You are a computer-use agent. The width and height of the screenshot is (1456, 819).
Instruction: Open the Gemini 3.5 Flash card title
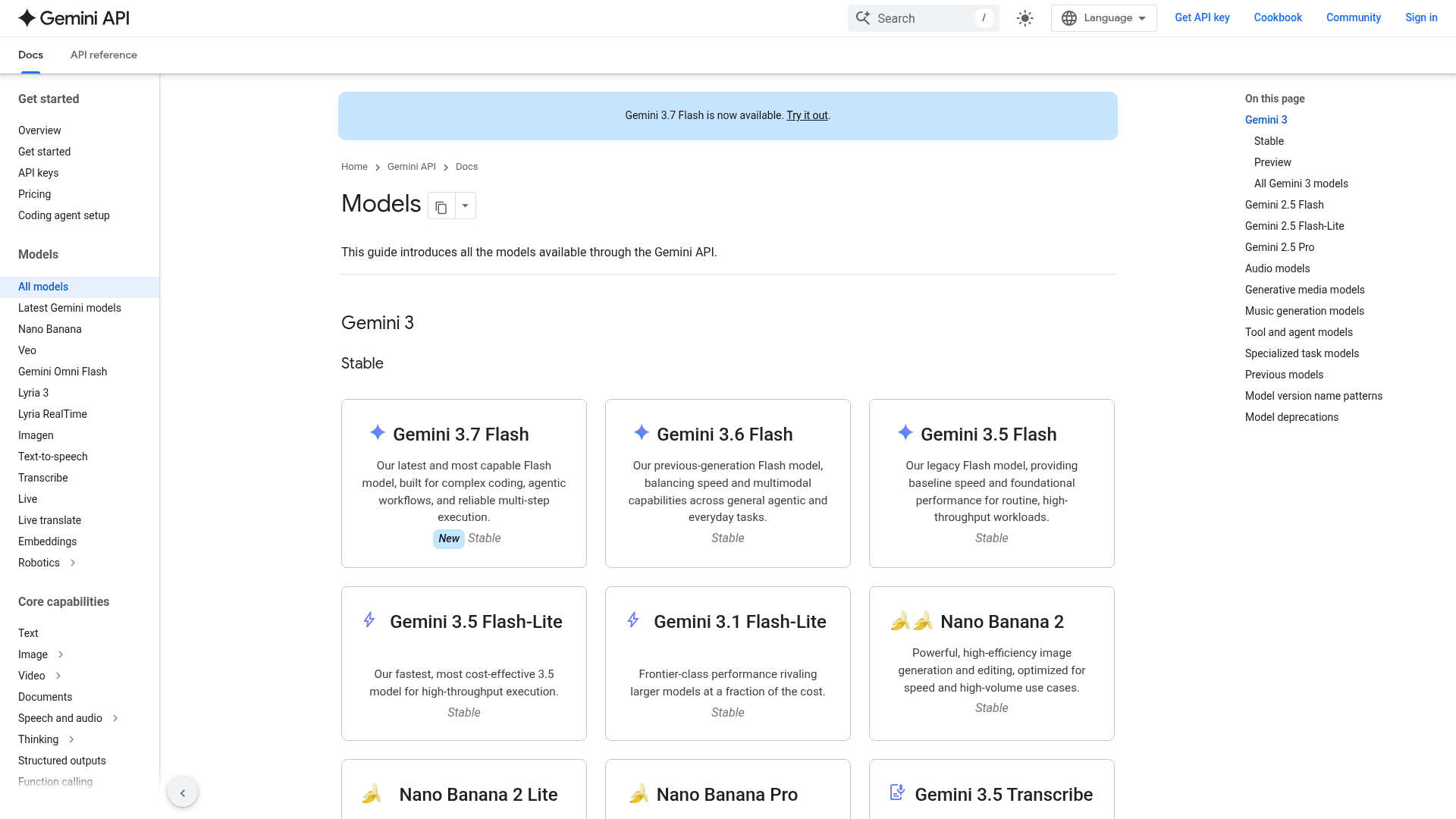pyautogui.click(x=989, y=435)
